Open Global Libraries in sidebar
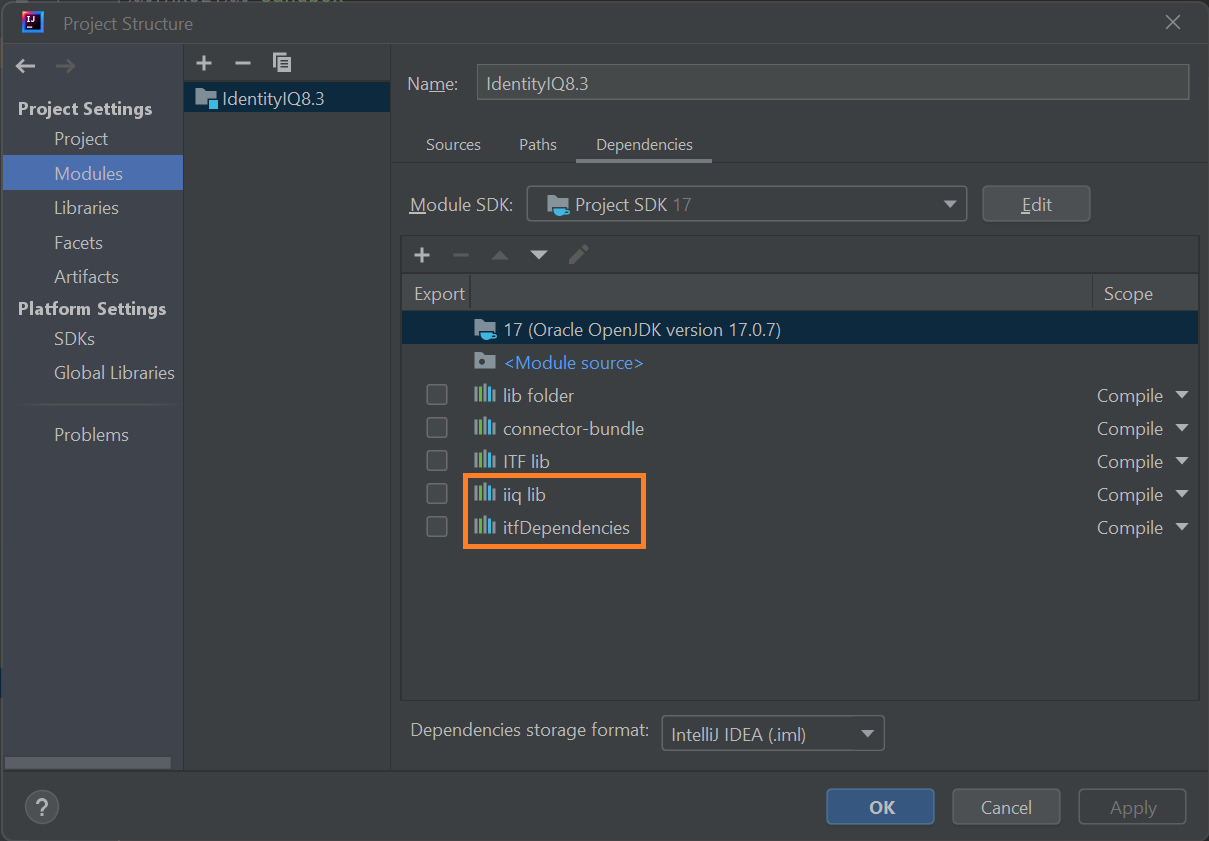 (x=114, y=372)
